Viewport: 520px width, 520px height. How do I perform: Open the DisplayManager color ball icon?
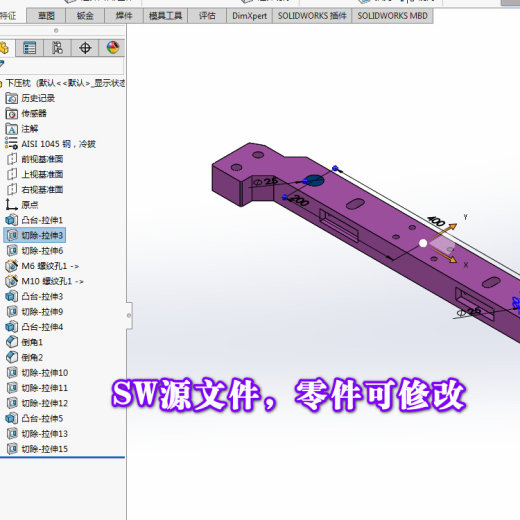point(113,48)
